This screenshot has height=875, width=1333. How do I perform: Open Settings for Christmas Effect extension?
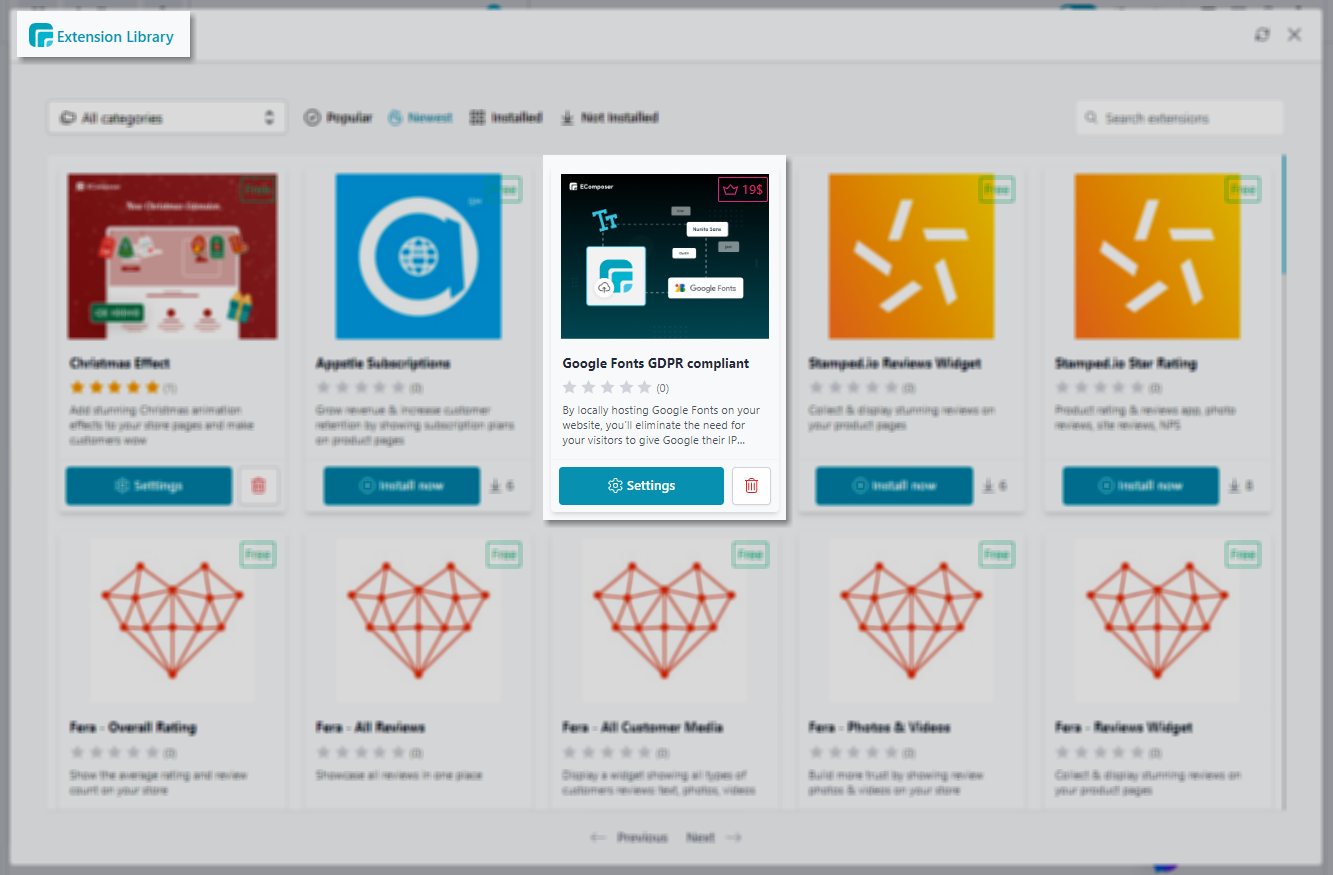click(149, 486)
